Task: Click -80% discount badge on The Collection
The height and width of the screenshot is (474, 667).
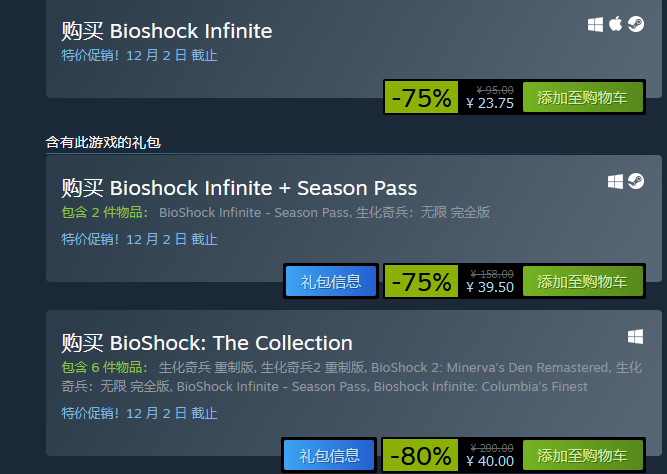Action: 421,455
